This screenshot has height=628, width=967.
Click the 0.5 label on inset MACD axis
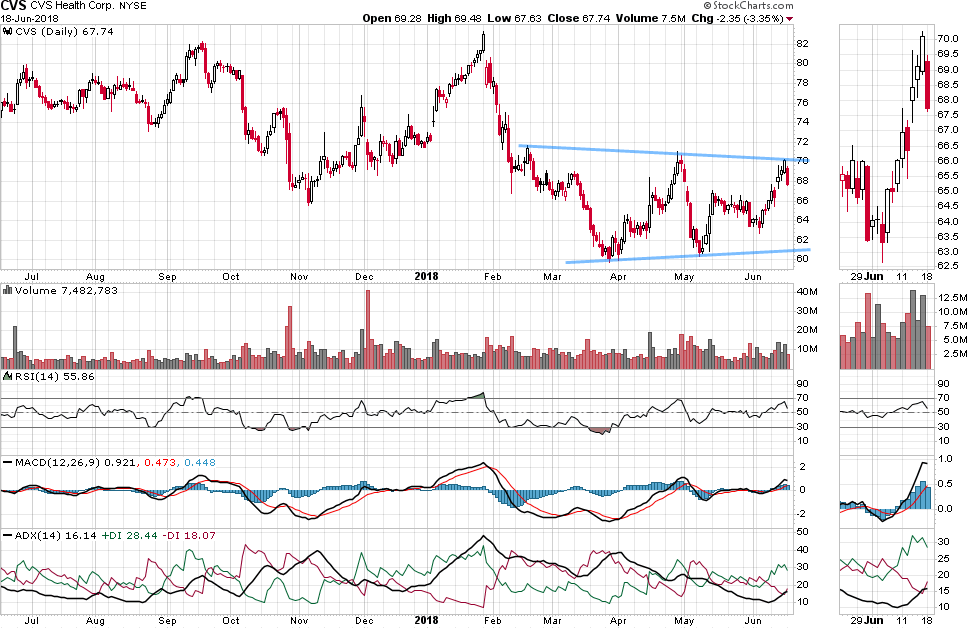coord(944,484)
